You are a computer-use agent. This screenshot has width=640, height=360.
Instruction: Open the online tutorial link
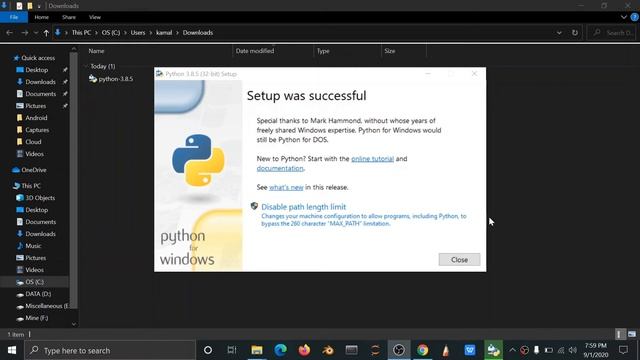pyautogui.click(x=372, y=159)
